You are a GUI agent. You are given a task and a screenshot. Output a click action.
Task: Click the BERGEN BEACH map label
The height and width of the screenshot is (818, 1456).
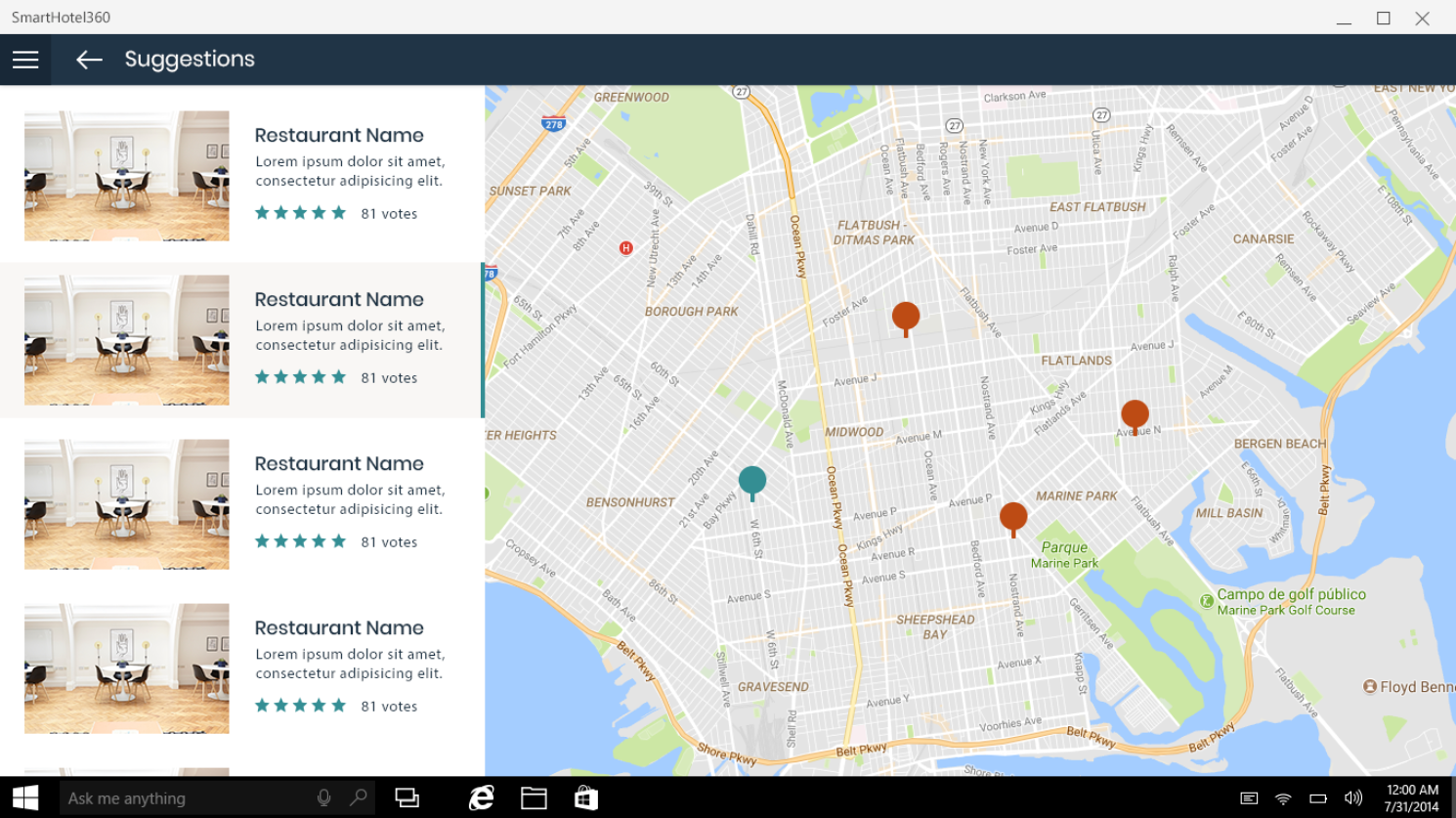1280,444
